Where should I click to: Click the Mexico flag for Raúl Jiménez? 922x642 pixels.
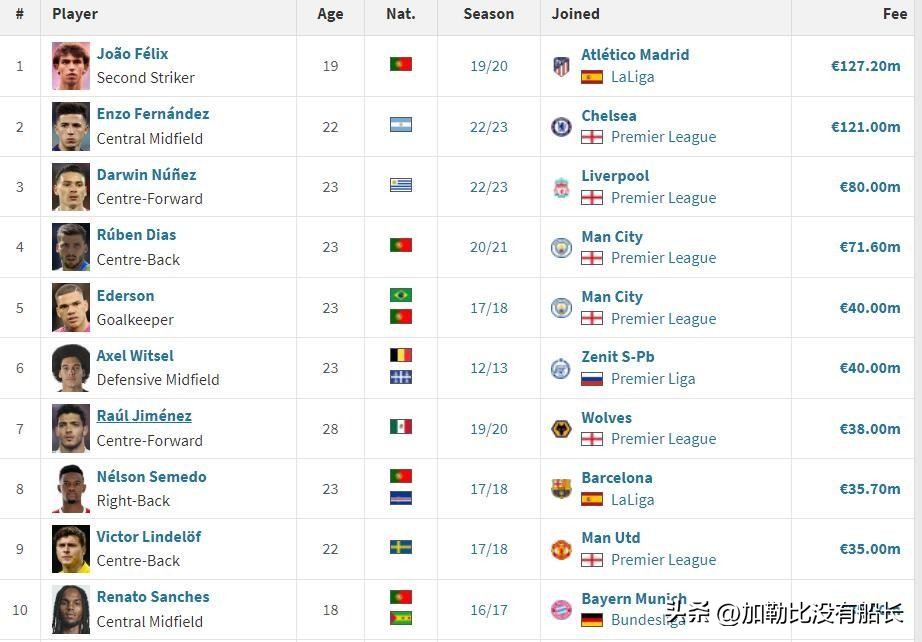click(401, 426)
